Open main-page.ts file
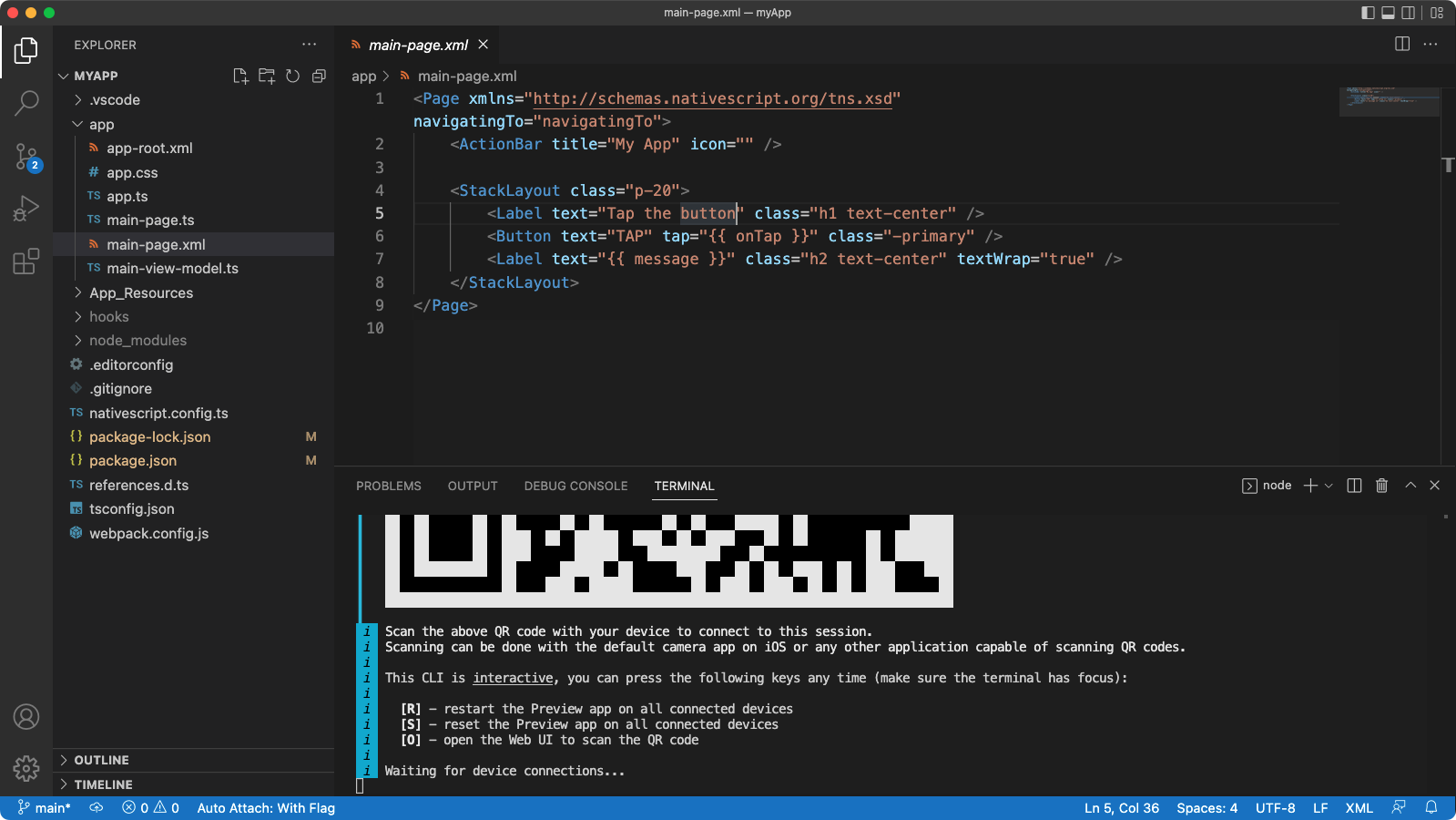Image resolution: width=1456 pixels, height=820 pixels. (194, 220)
